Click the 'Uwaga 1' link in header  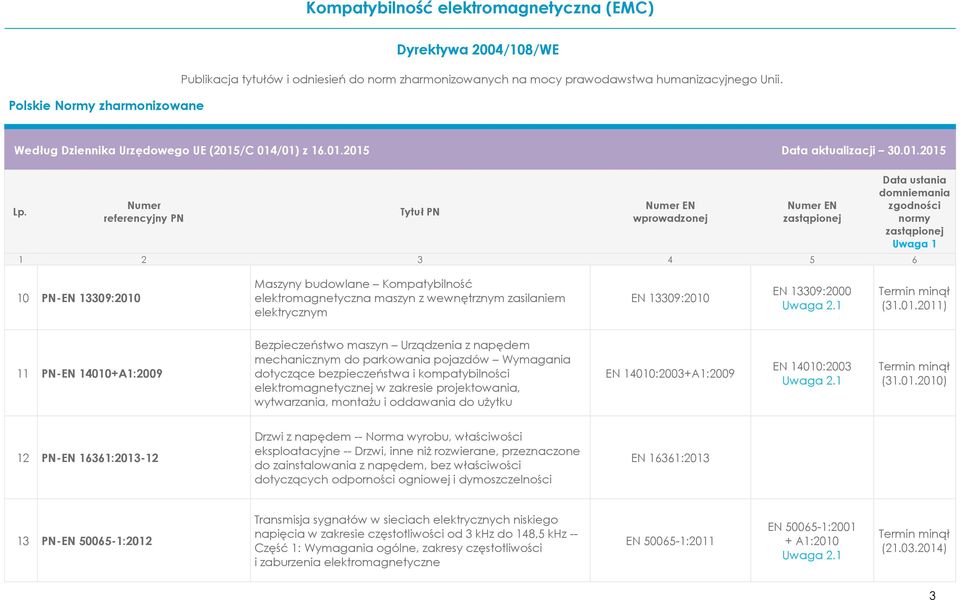[x=914, y=244]
